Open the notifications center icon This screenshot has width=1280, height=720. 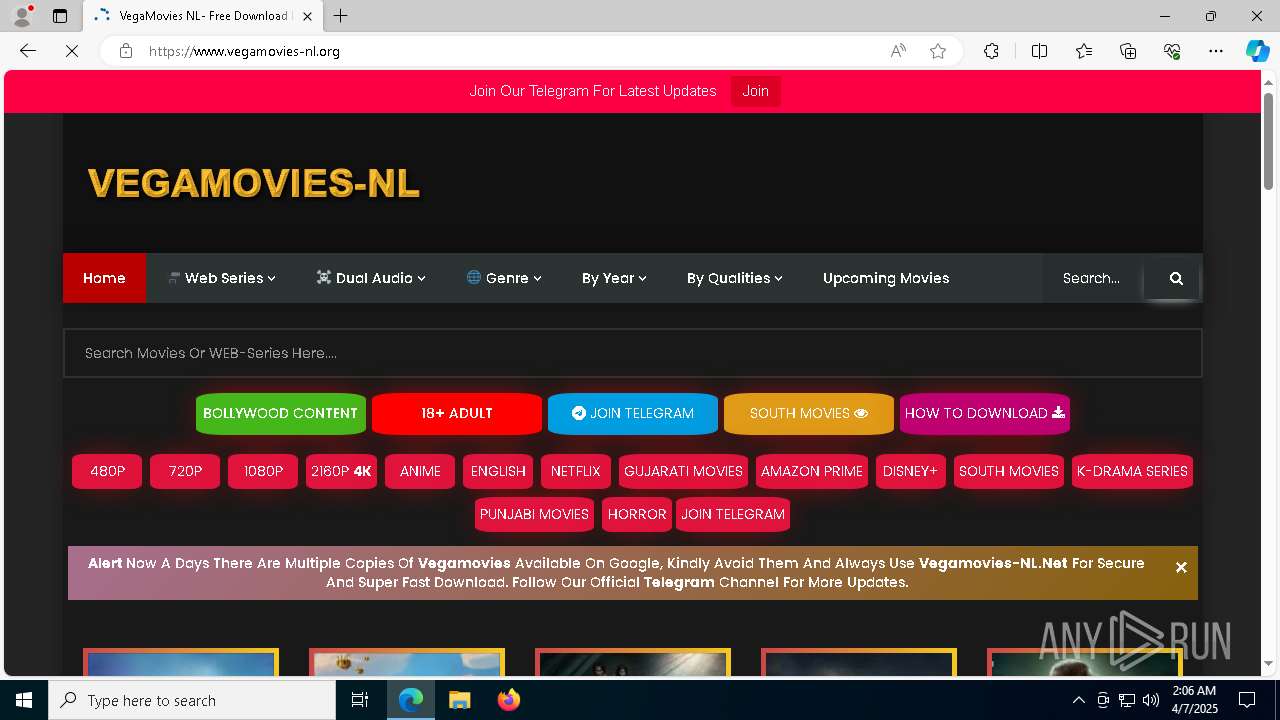coord(1247,700)
